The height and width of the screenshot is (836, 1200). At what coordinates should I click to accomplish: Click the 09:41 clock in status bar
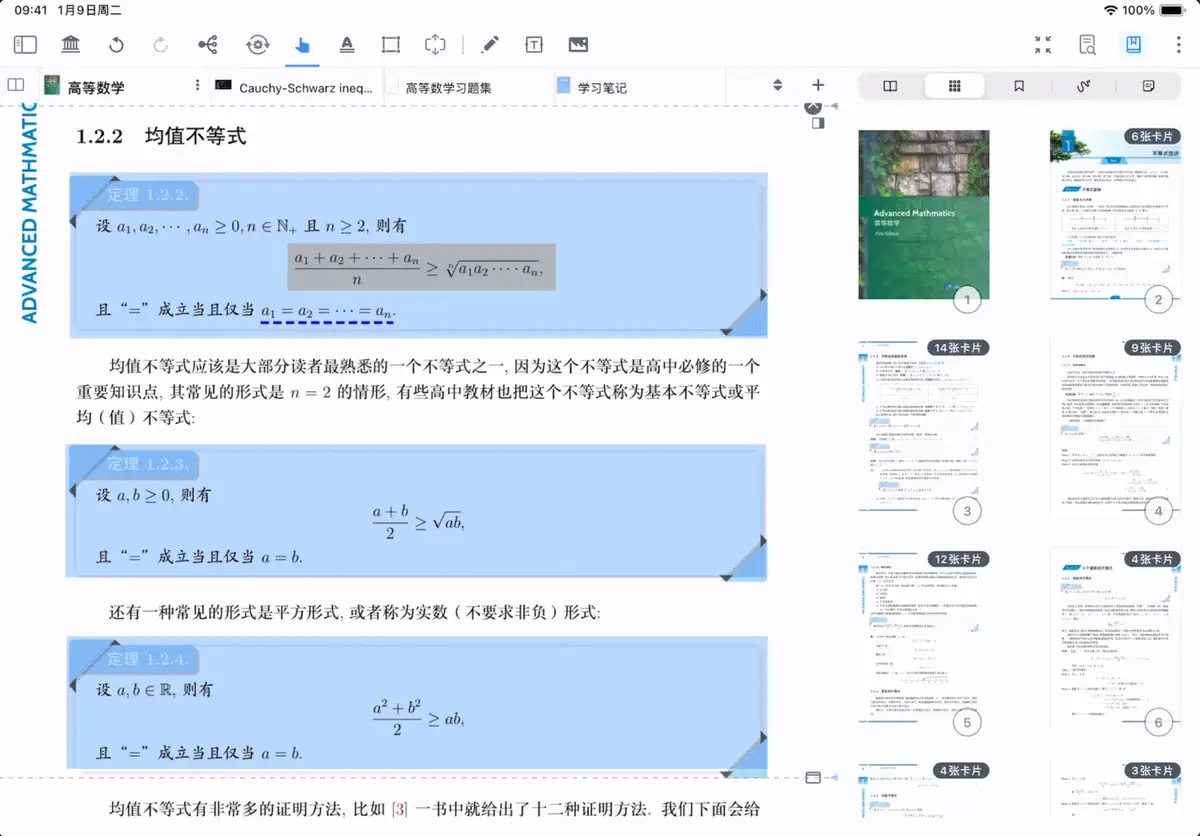(x=30, y=10)
